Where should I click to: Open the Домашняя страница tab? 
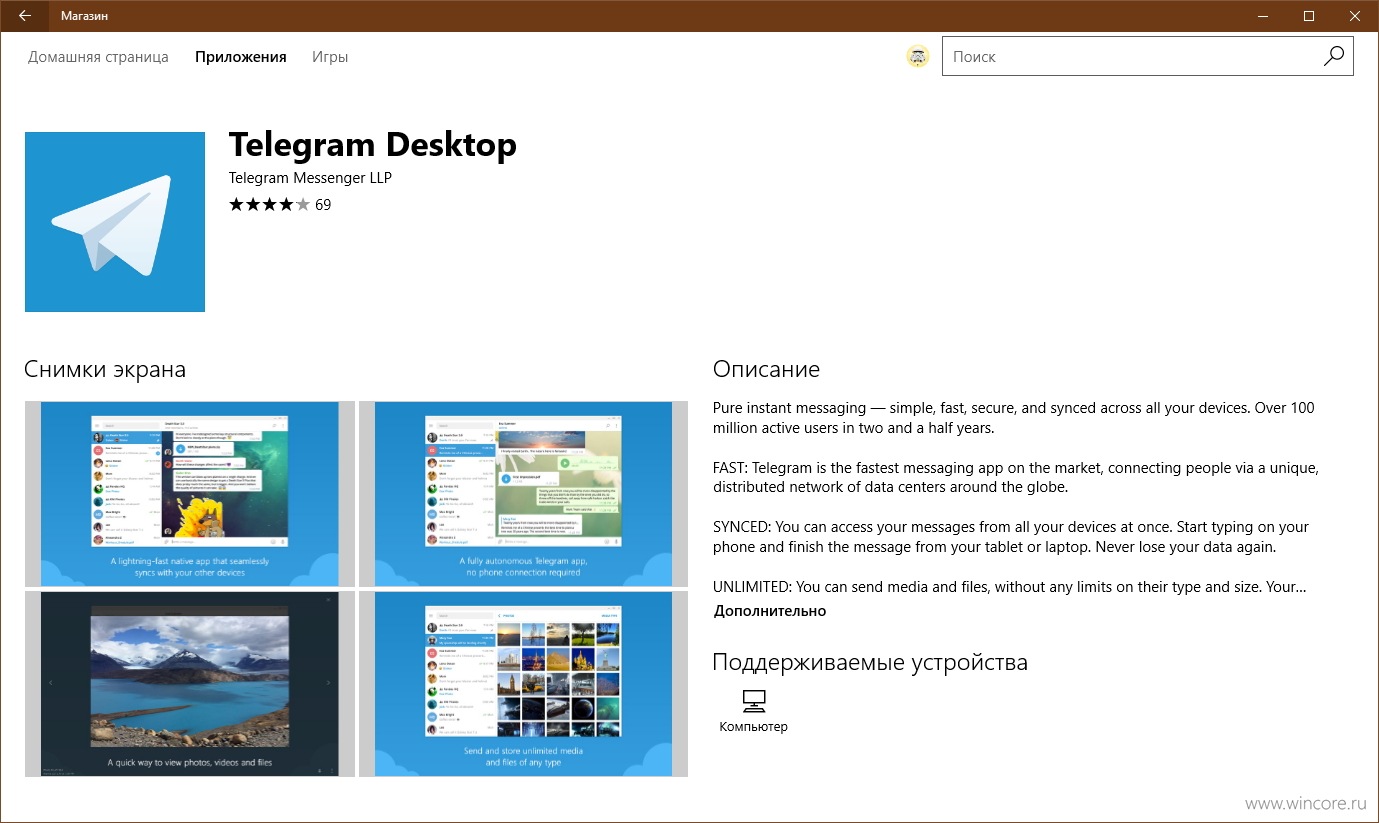(x=98, y=57)
